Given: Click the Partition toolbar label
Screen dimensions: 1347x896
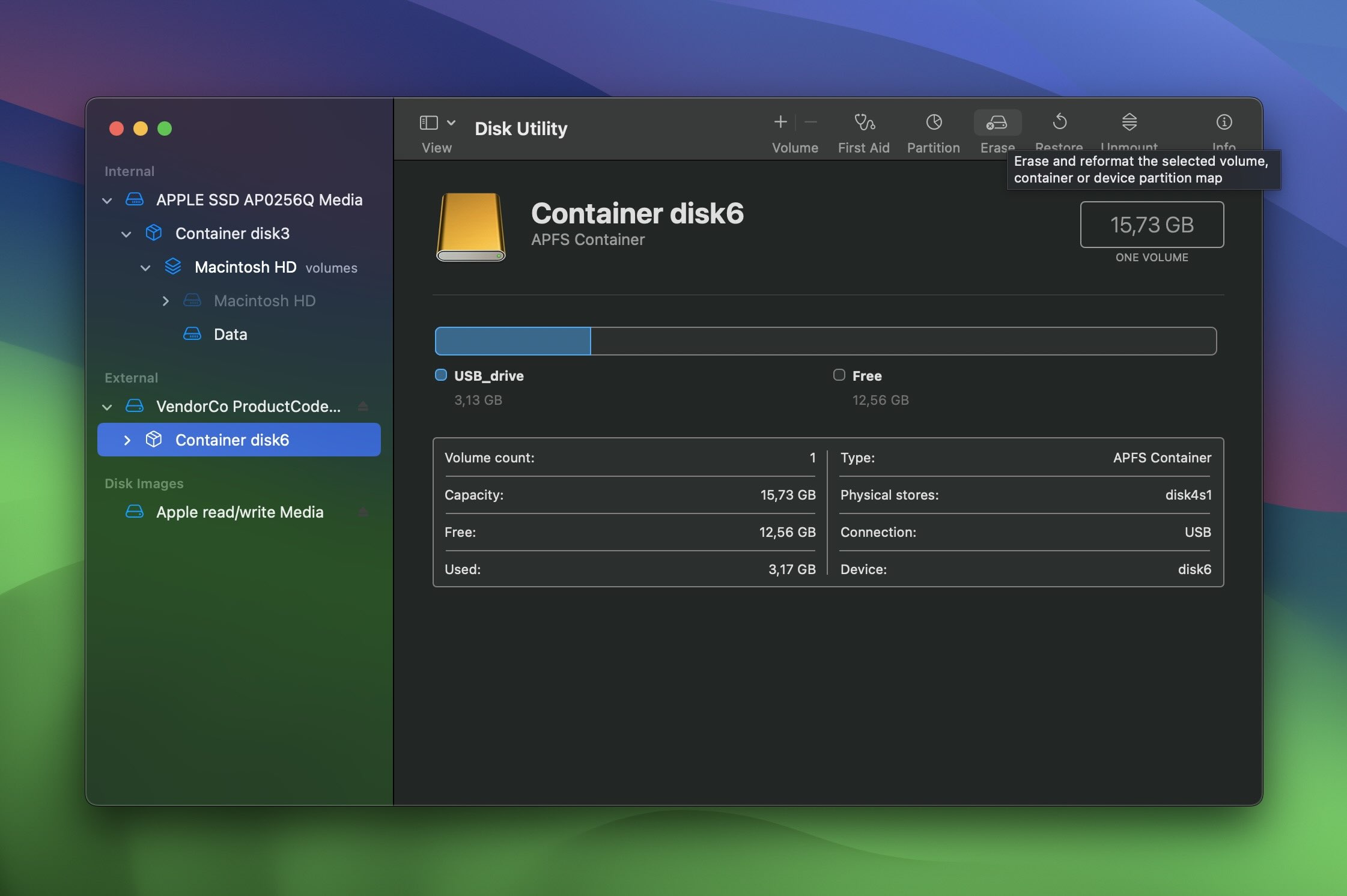Looking at the screenshot, I should 933,148.
